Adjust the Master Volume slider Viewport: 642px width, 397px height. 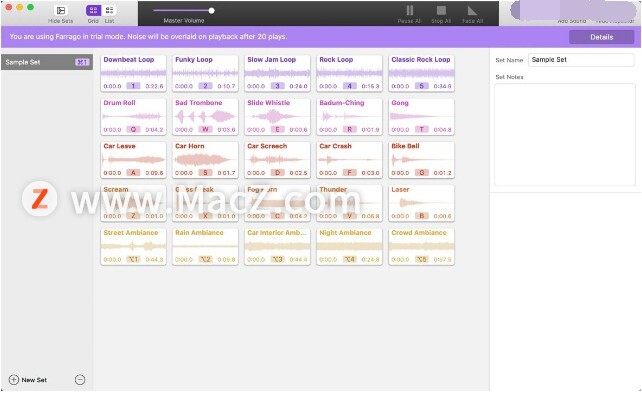point(183,11)
